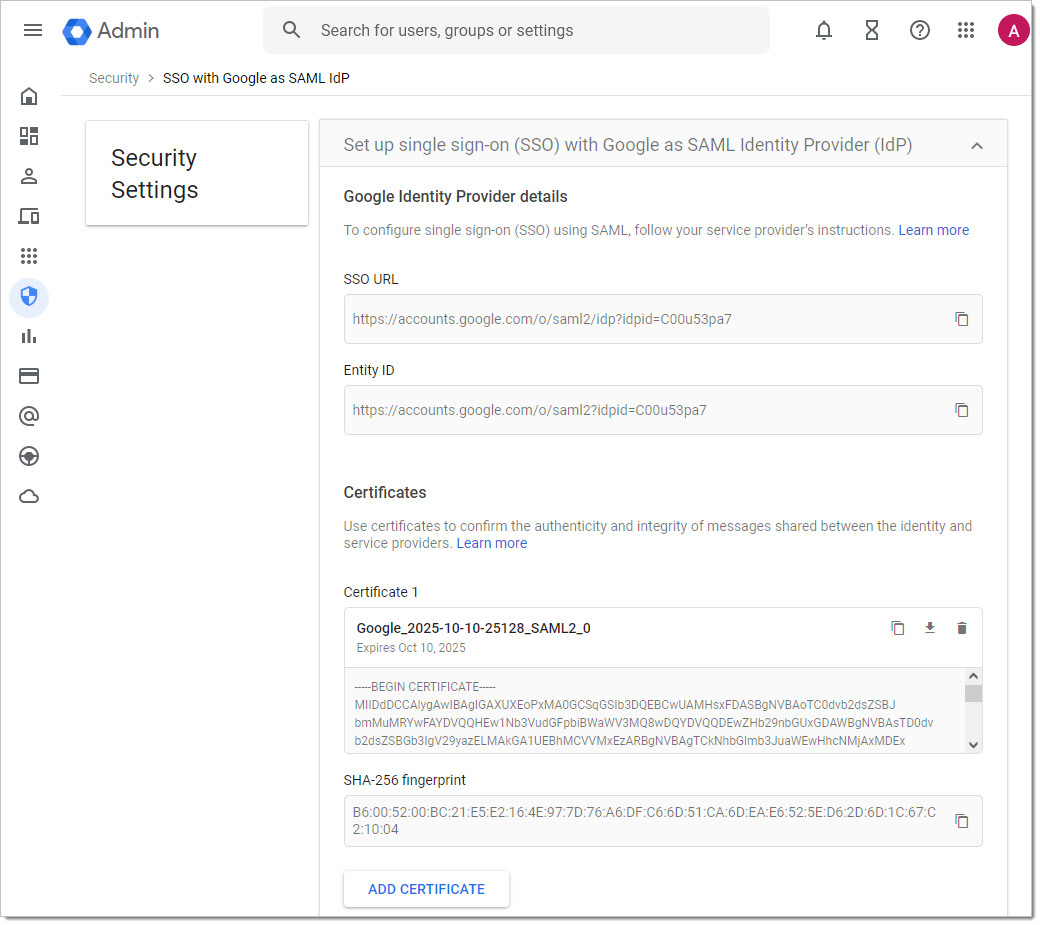Open the steering wheel sidebar icon

tap(29, 456)
